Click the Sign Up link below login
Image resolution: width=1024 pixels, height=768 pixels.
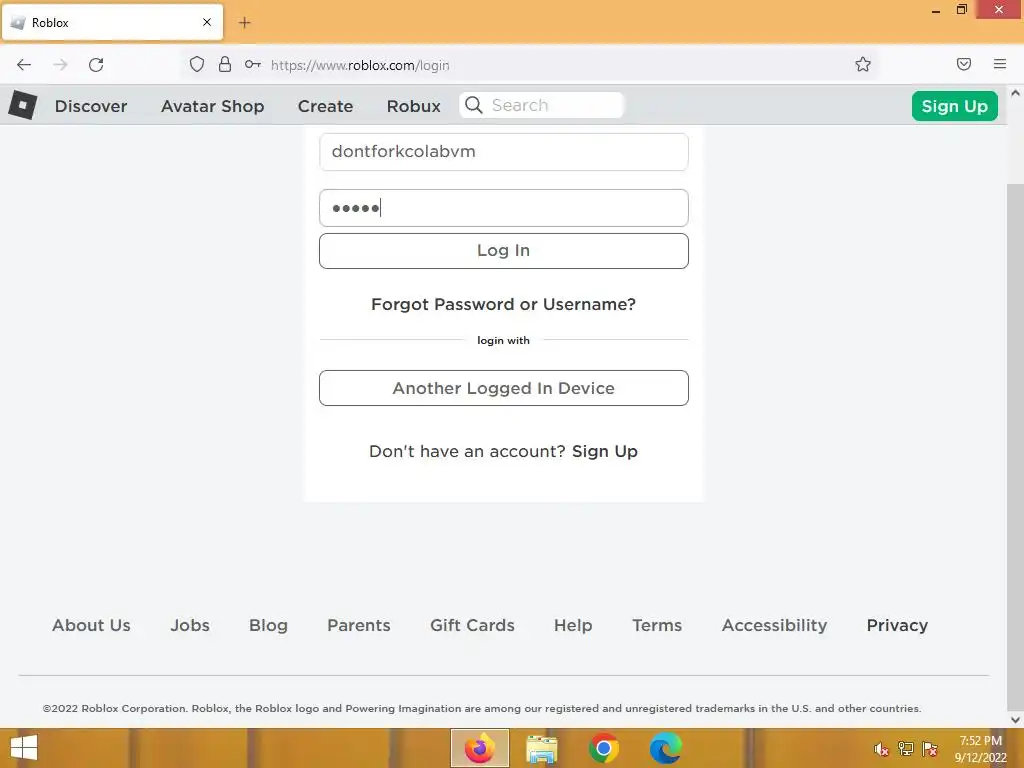[x=605, y=451]
